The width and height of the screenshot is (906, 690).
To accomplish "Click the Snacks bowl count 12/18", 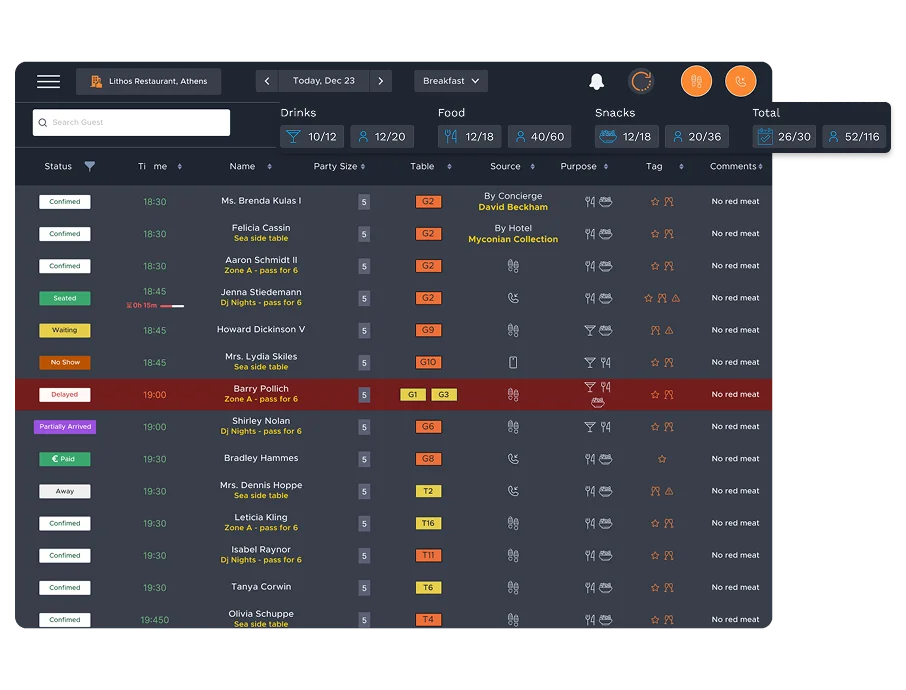I will (x=626, y=137).
